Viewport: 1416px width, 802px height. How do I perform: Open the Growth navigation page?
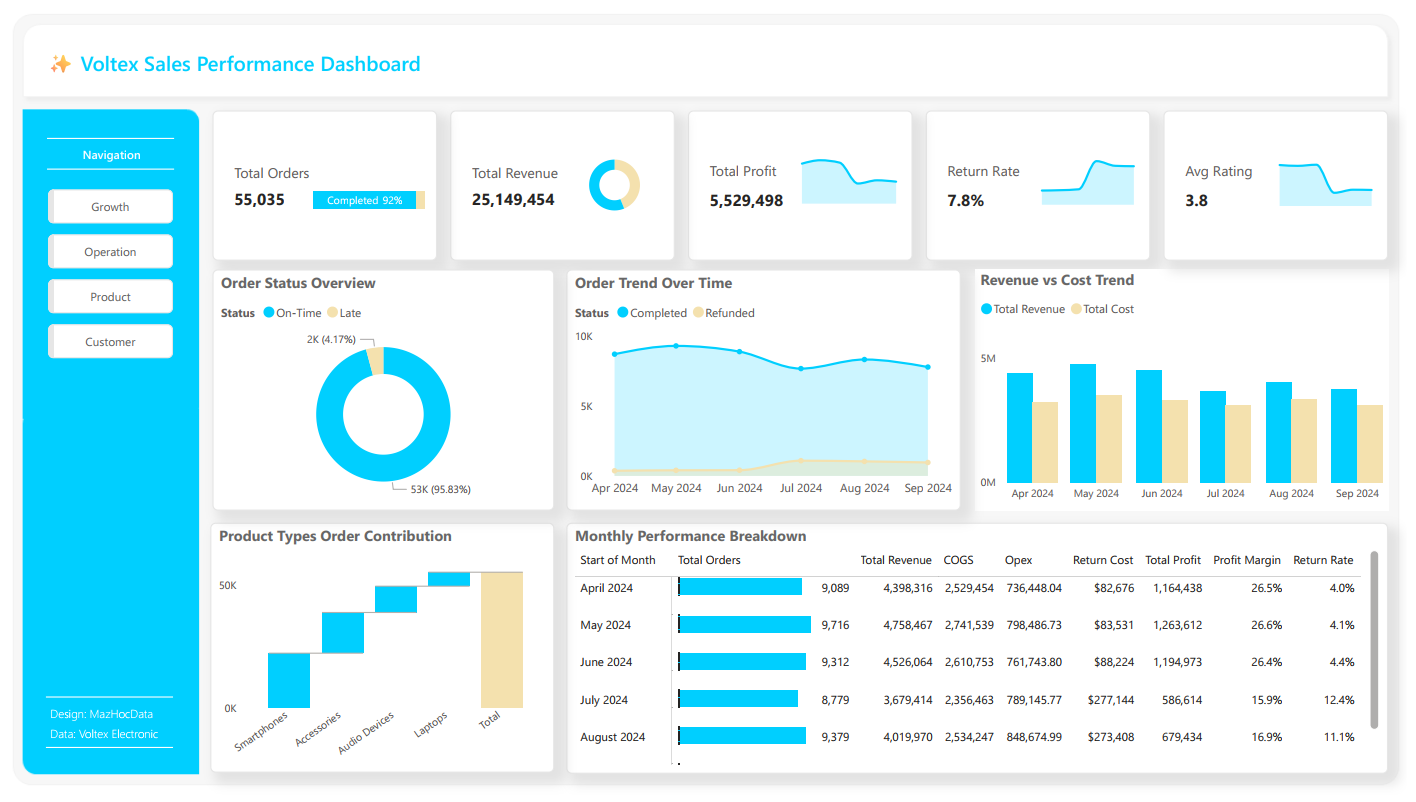110,207
